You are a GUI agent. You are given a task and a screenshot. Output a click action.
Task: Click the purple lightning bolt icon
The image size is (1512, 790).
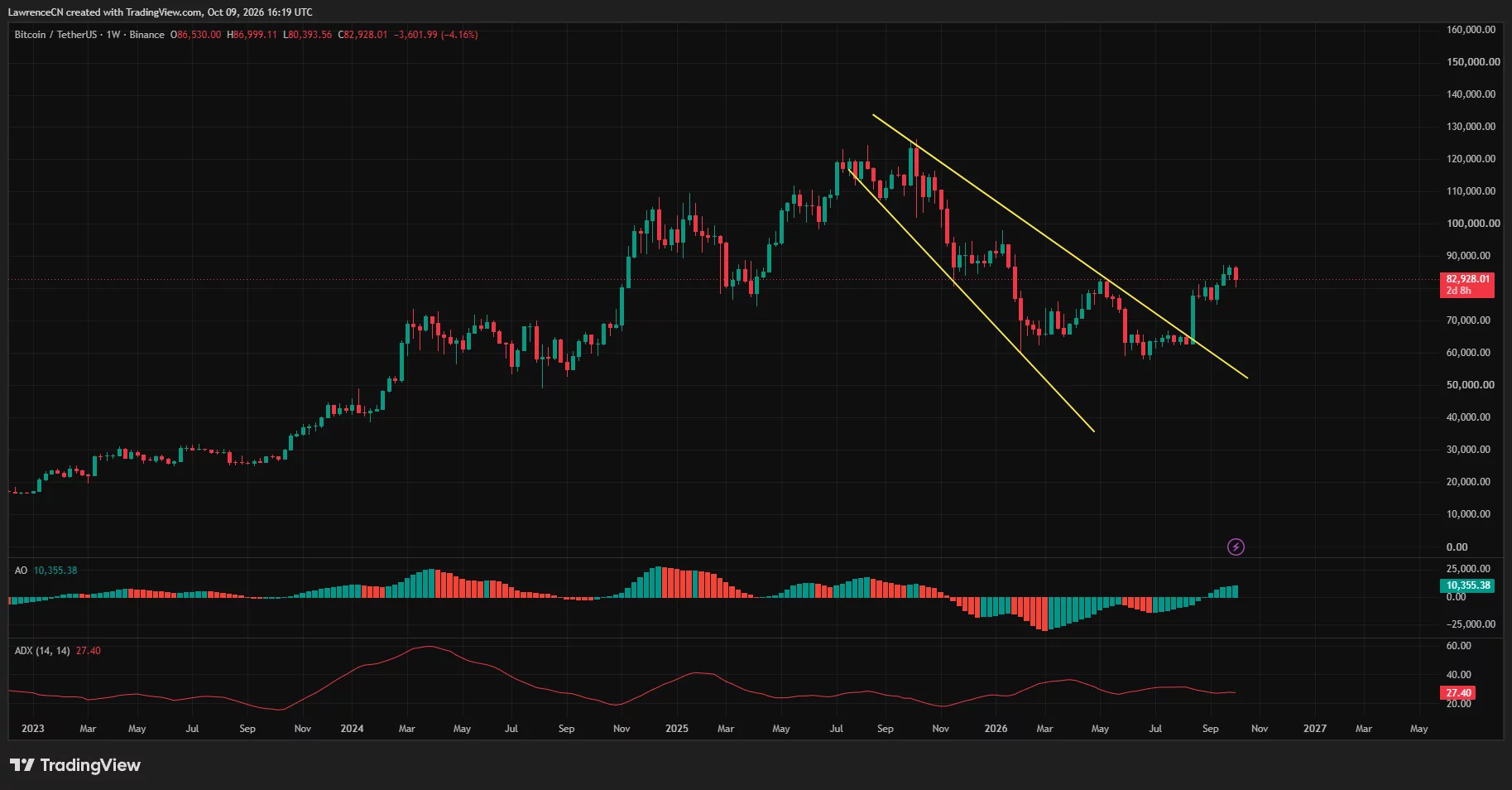[1236, 547]
